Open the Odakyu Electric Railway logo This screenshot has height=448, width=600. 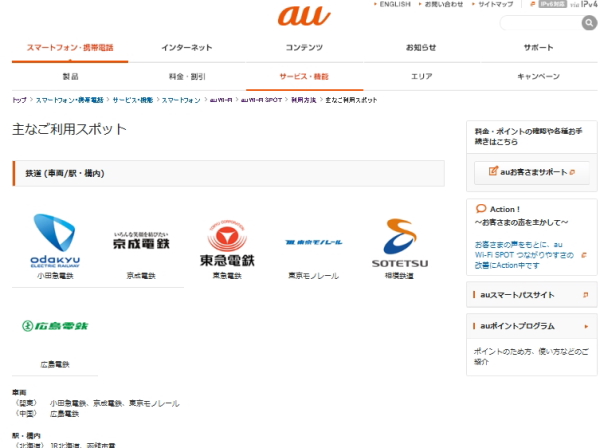tap(54, 240)
